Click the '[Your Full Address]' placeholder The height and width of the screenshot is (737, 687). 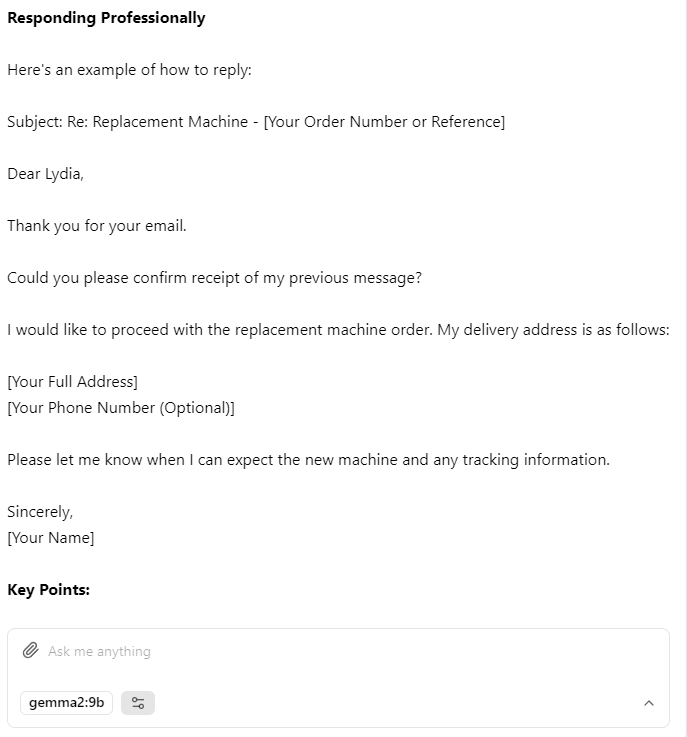(x=72, y=382)
